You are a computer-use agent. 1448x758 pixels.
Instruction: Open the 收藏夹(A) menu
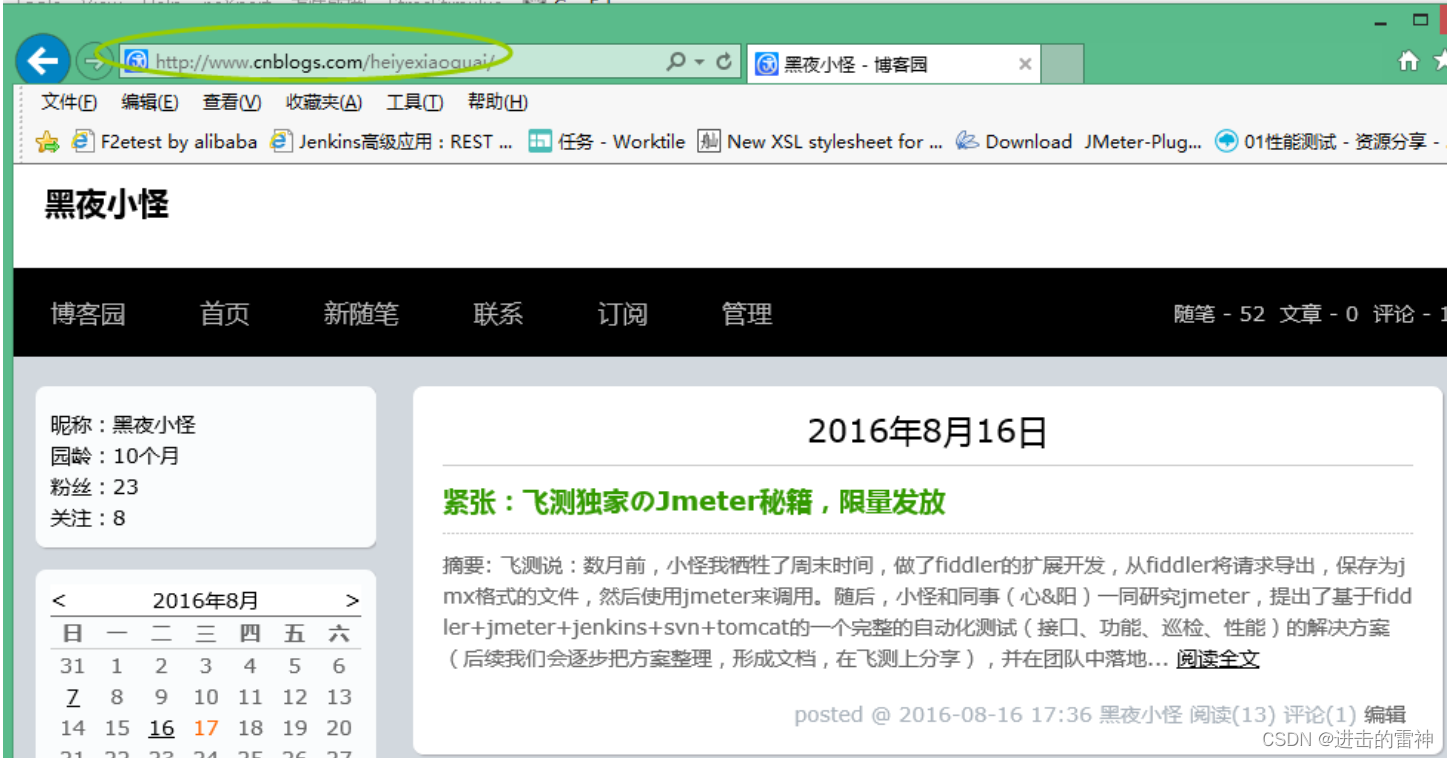pyautogui.click(x=324, y=102)
